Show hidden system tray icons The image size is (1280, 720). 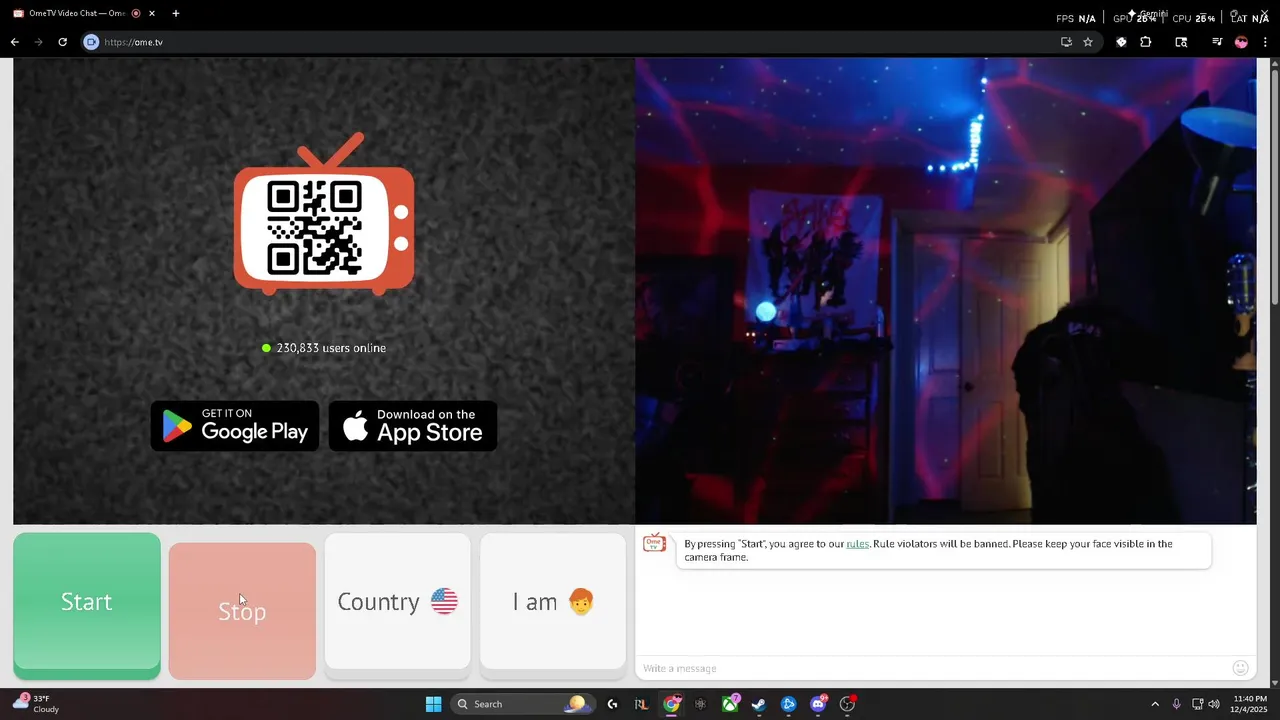pos(1155,704)
